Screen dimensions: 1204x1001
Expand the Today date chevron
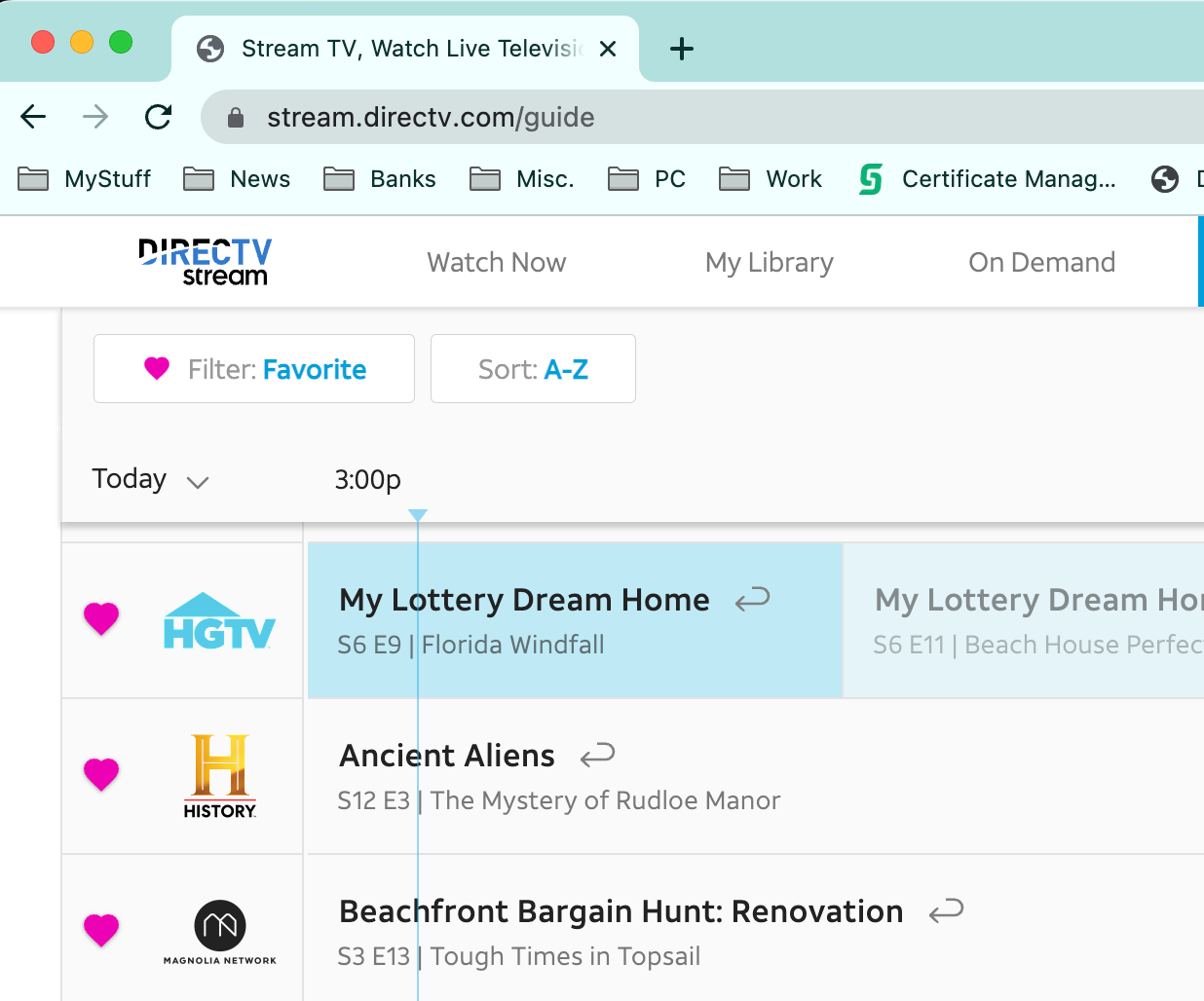(198, 482)
